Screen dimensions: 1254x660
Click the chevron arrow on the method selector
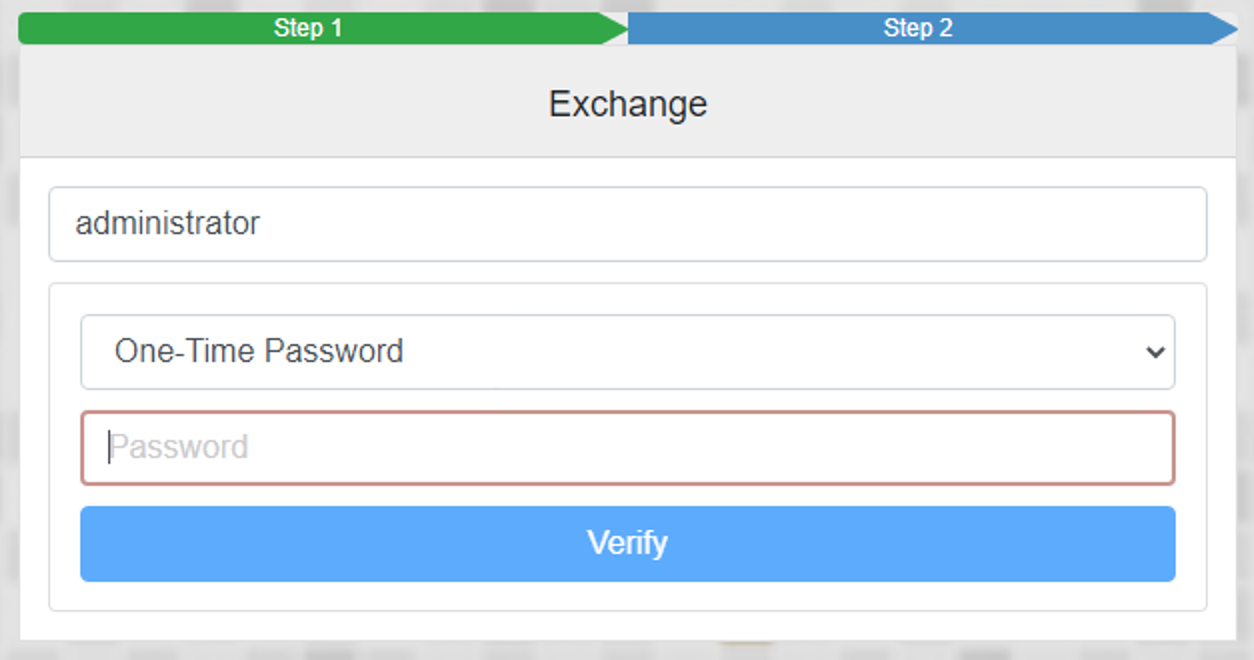click(1155, 352)
